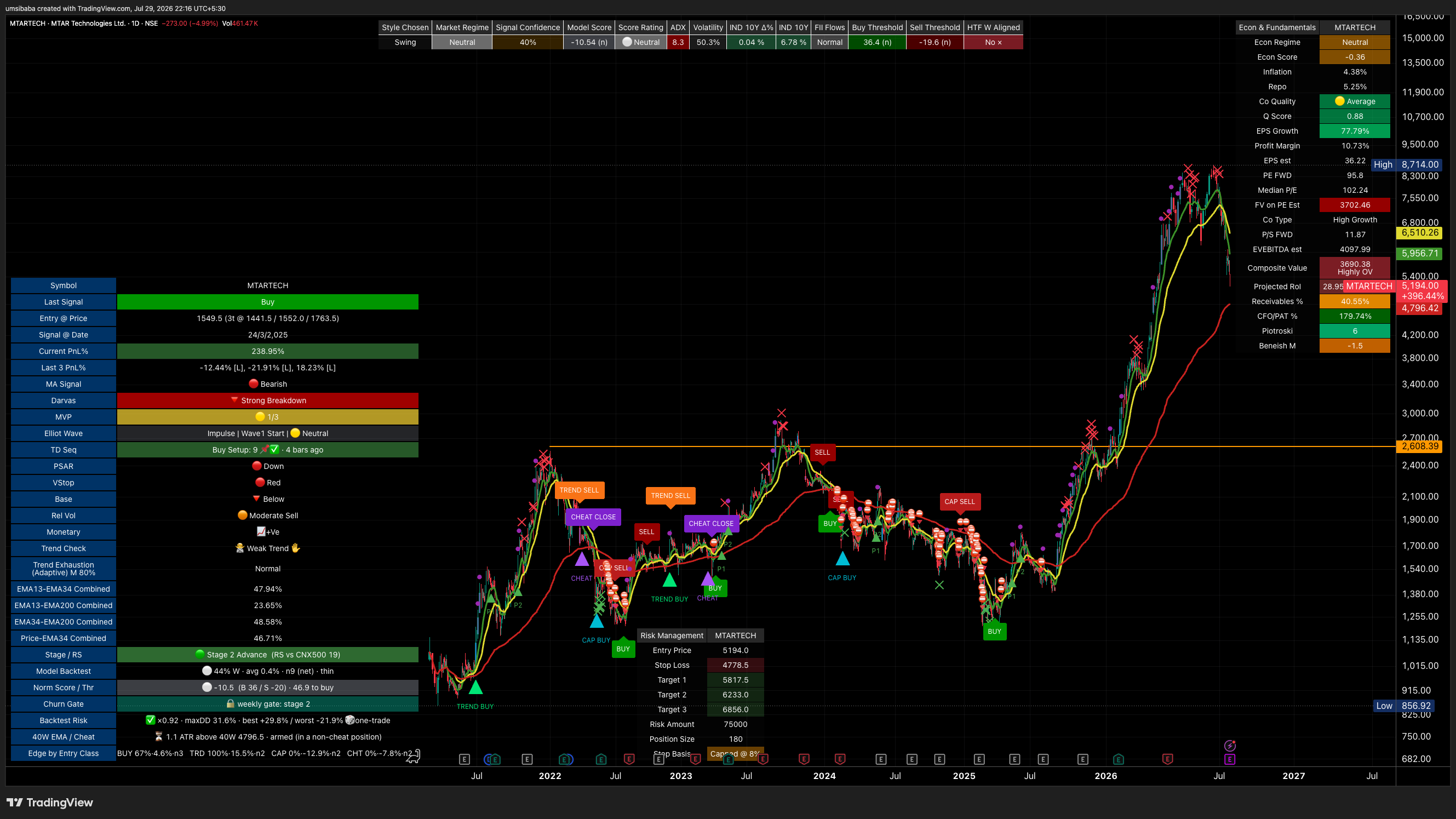The image size is (1456, 819).
Task: Click the purple lightning bolt event icon
Action: click(x=1230, y=746)
